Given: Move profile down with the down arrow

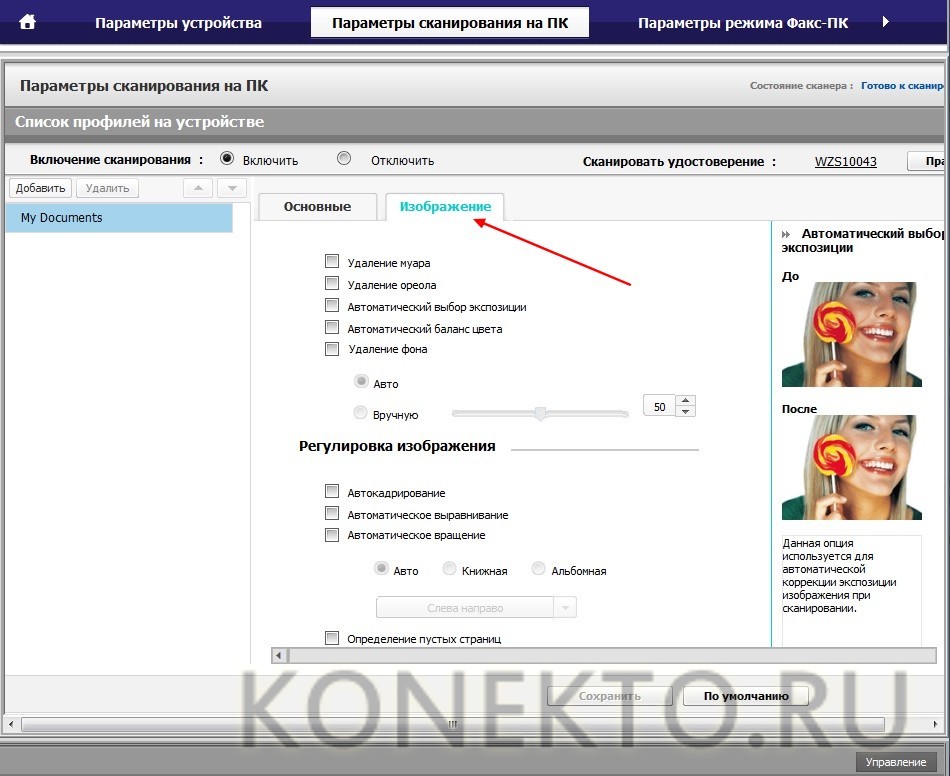Looking at the screenshot, I should point(232,188).
